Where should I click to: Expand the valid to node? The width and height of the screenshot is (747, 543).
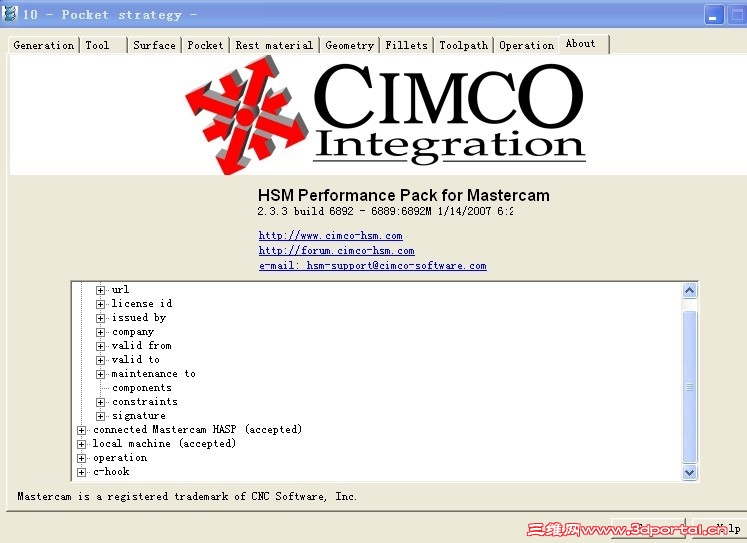(100, 360)
